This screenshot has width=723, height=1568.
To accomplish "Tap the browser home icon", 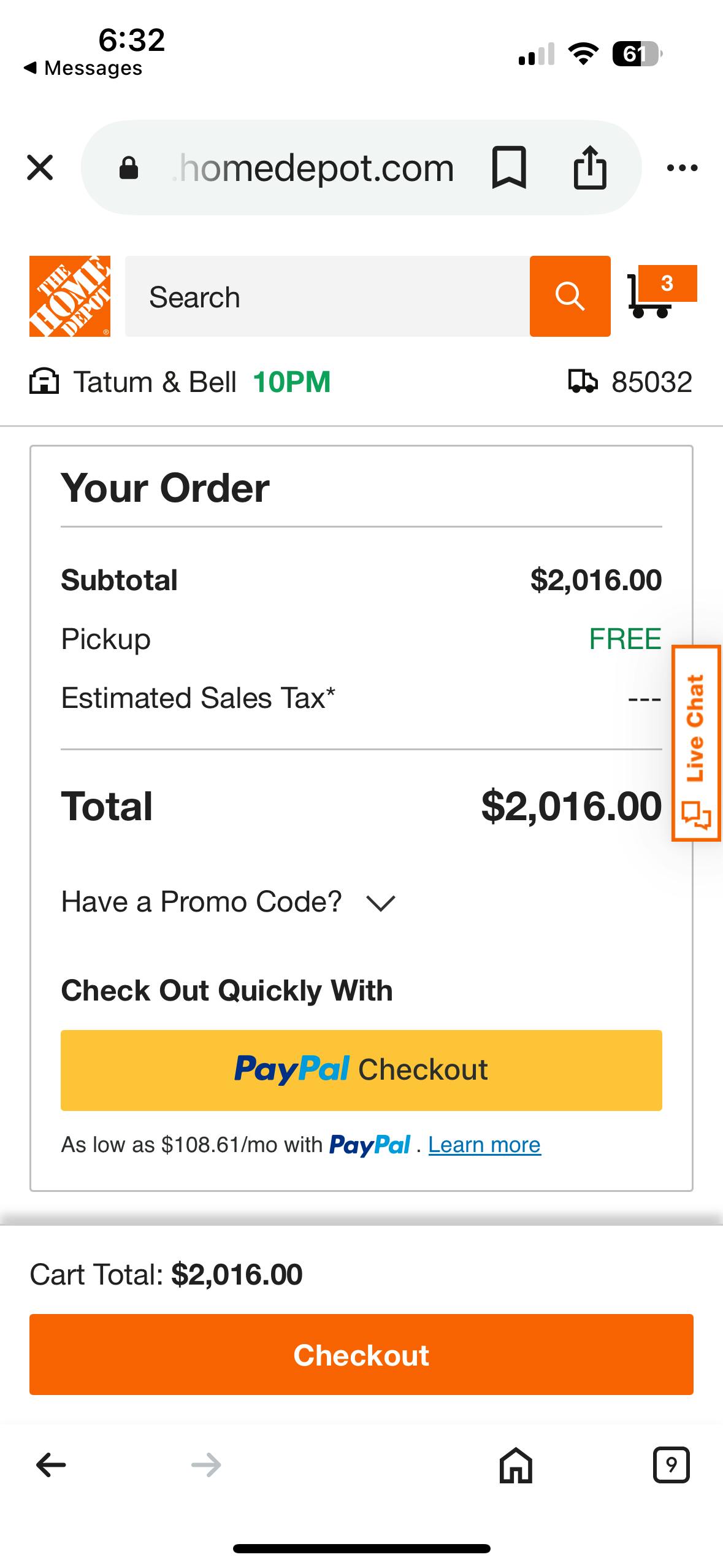I will click(516, 1465).
